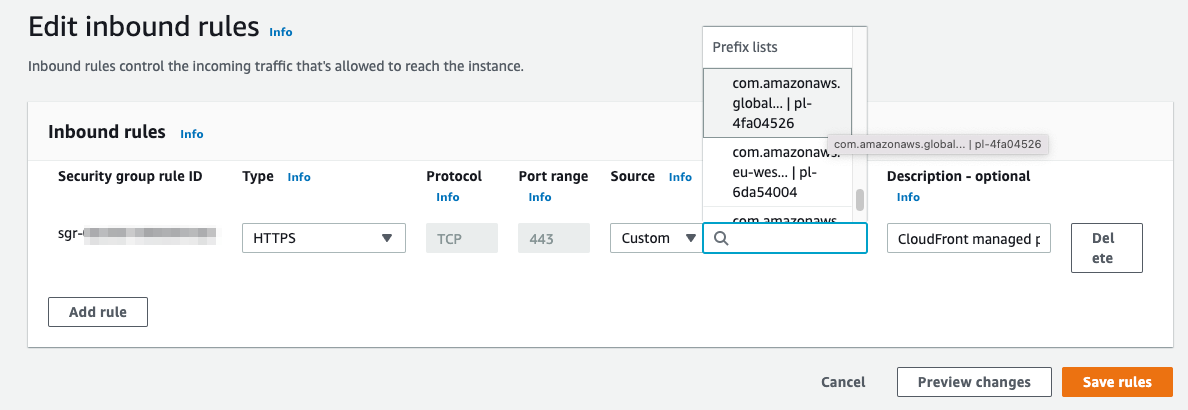Open Info link next to Type column
Viewport: 1188px width, 410px height.
pos(299,177)
